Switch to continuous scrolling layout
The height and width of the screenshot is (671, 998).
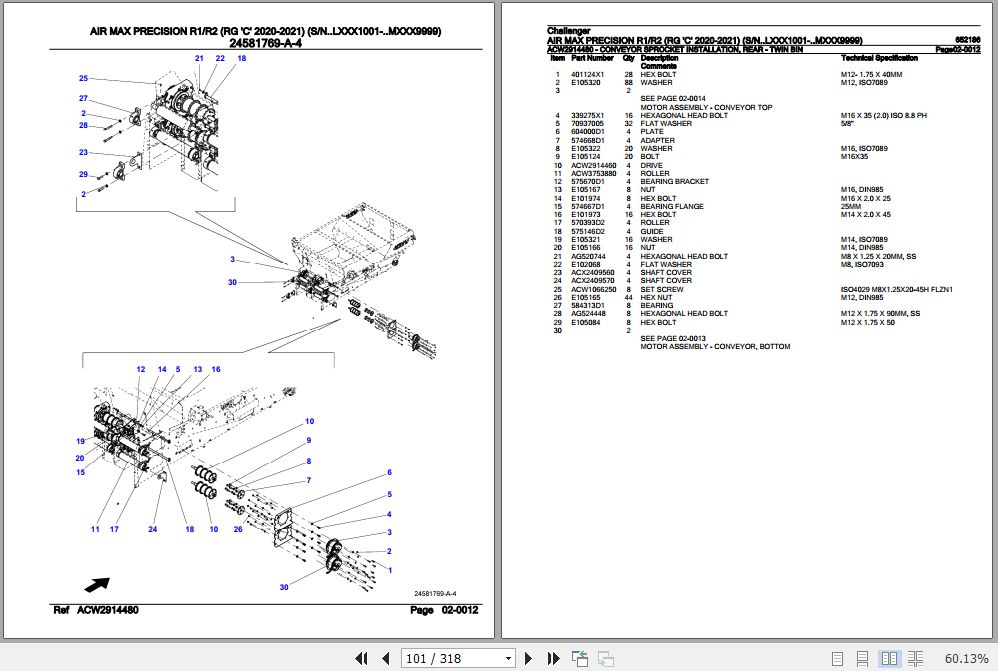(863, 658)
